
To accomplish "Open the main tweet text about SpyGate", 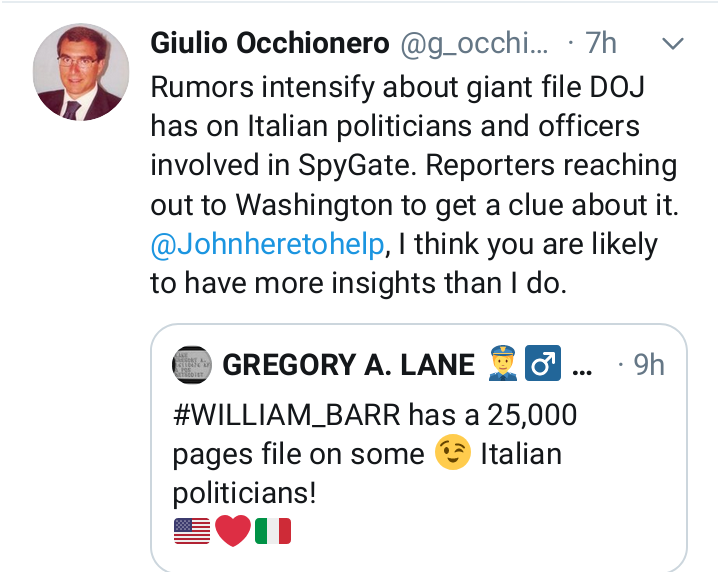I will pos(400,125).
